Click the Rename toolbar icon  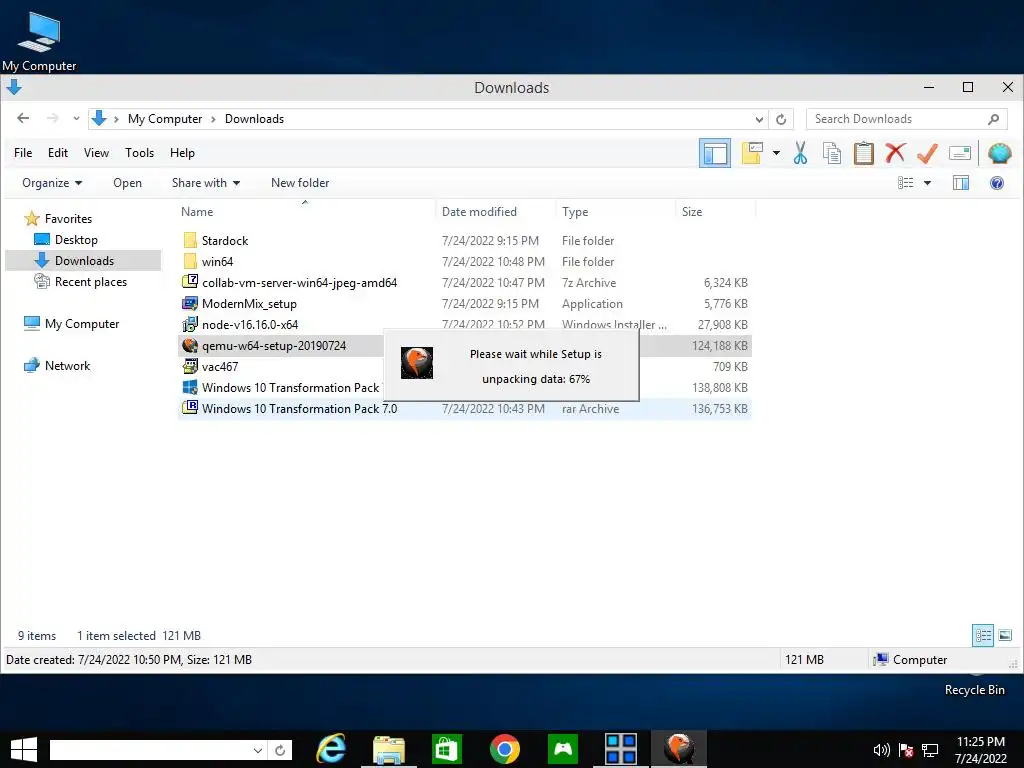pos(960,153)
